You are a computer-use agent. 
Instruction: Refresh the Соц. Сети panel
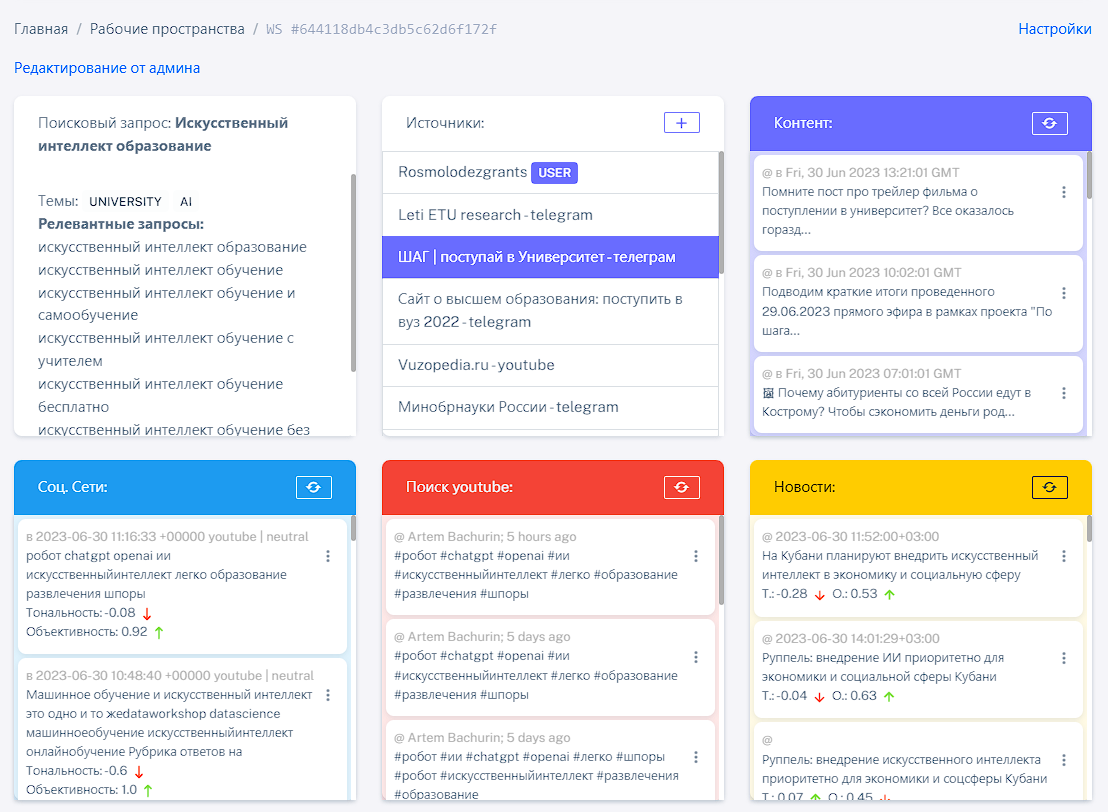click(x=313, y=487)
